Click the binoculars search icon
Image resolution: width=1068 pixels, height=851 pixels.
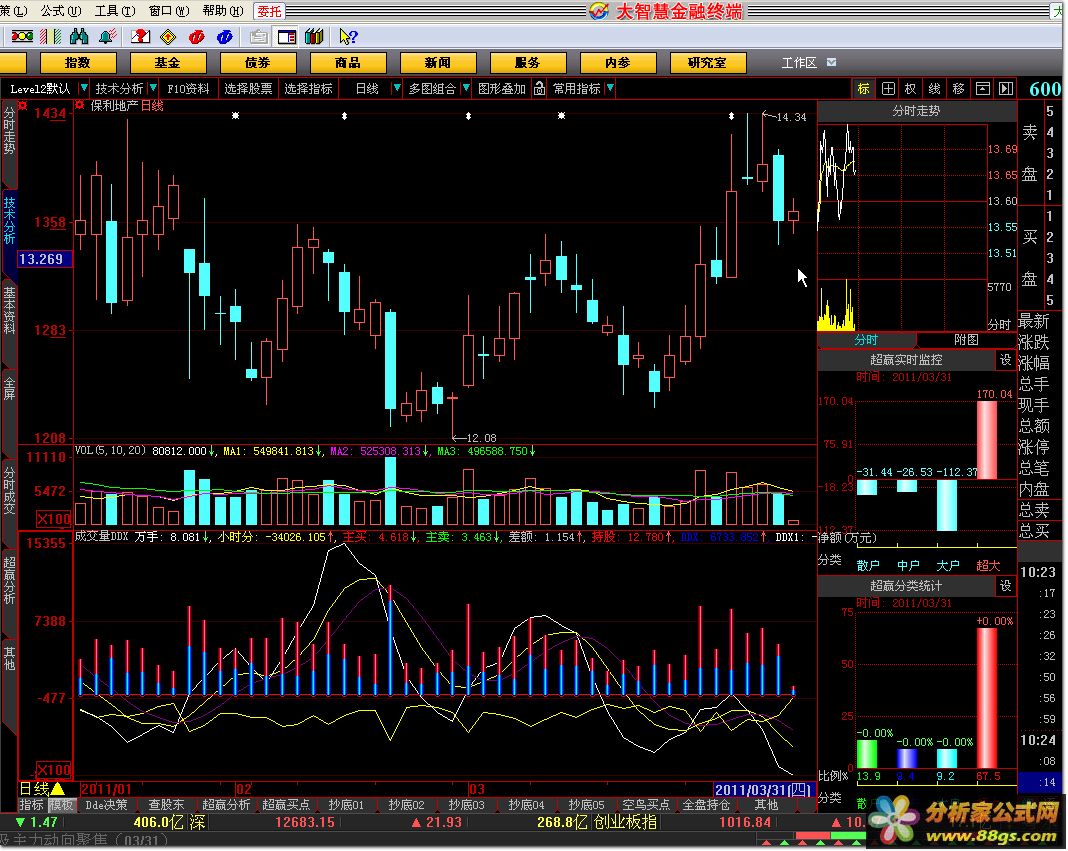coord(79,37)
